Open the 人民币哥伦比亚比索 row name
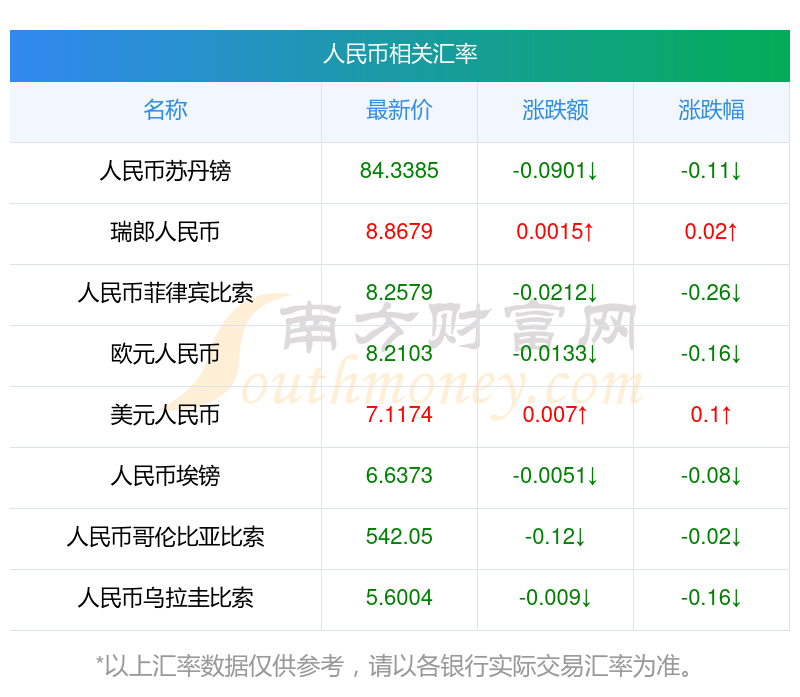Image resolution: width=800 pixels, height=697 pixels. pos(165,537)
